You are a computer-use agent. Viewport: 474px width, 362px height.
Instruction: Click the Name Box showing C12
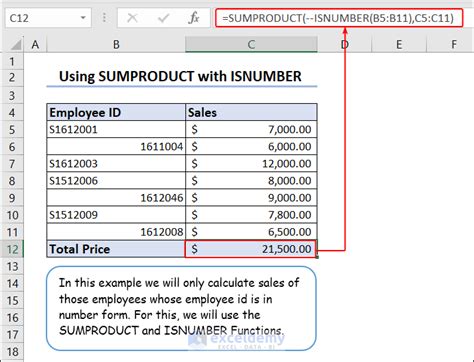[48, 18]
